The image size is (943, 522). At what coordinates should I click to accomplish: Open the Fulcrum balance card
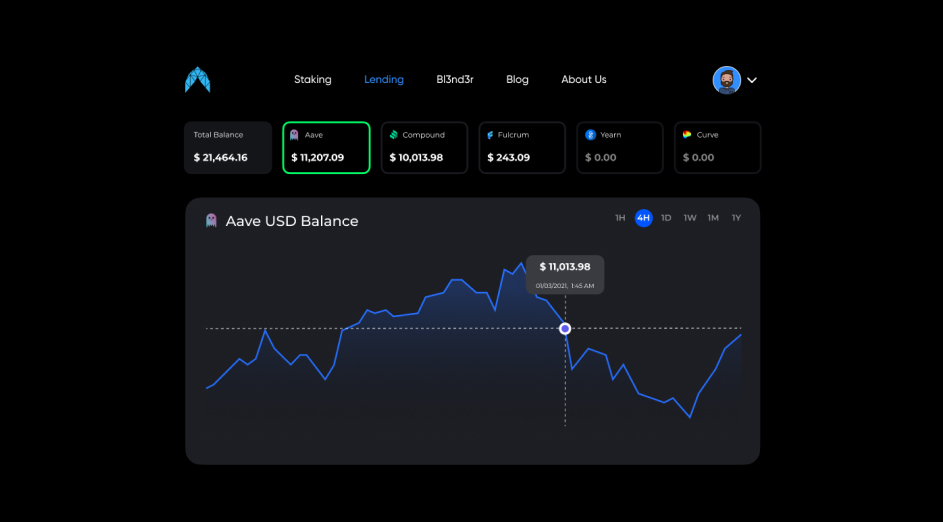522,147
